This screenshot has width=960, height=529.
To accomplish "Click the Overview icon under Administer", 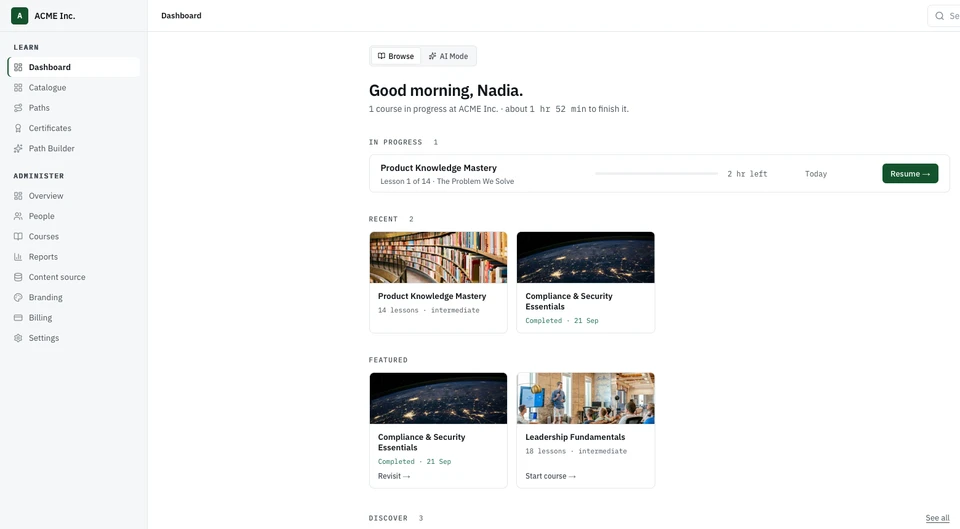I will click(x=18, y=196).
